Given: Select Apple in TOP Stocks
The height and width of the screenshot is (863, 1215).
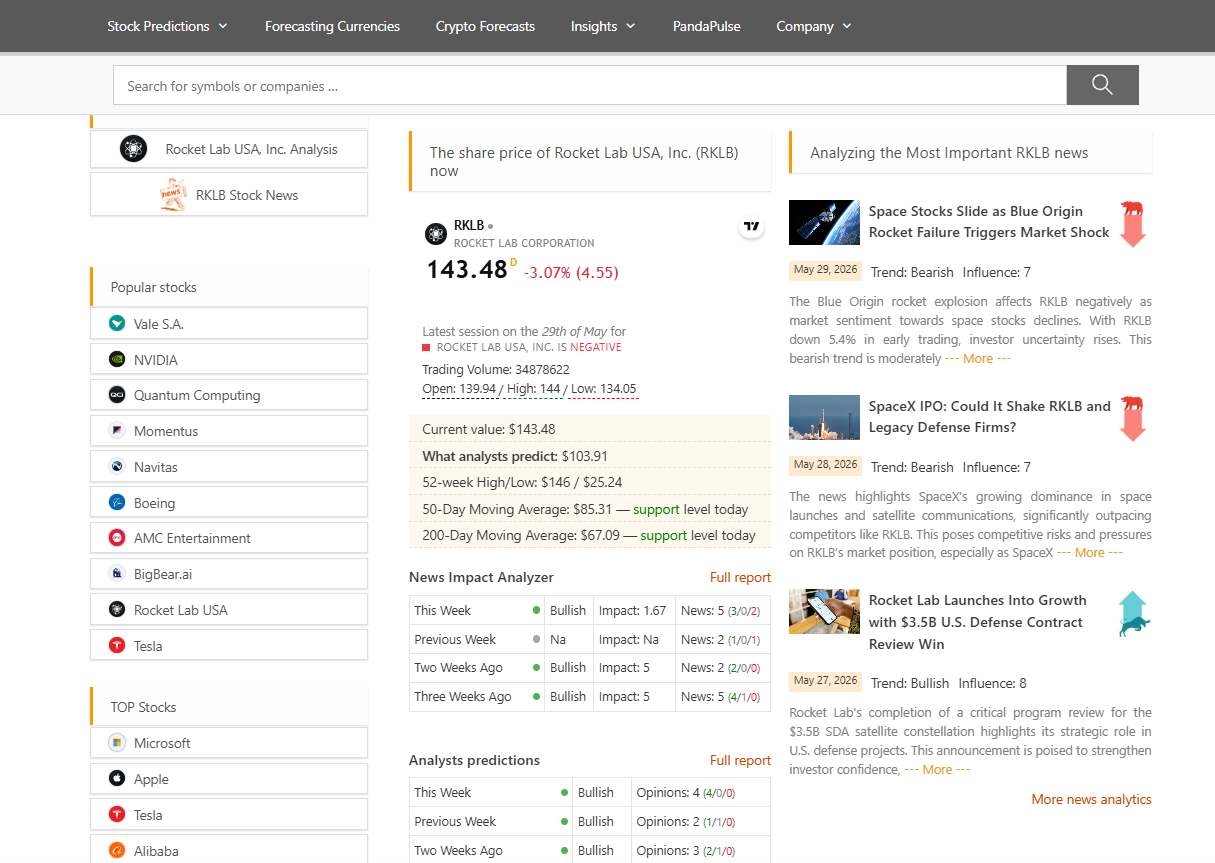Looking at the screenshot, I should 229,779.
